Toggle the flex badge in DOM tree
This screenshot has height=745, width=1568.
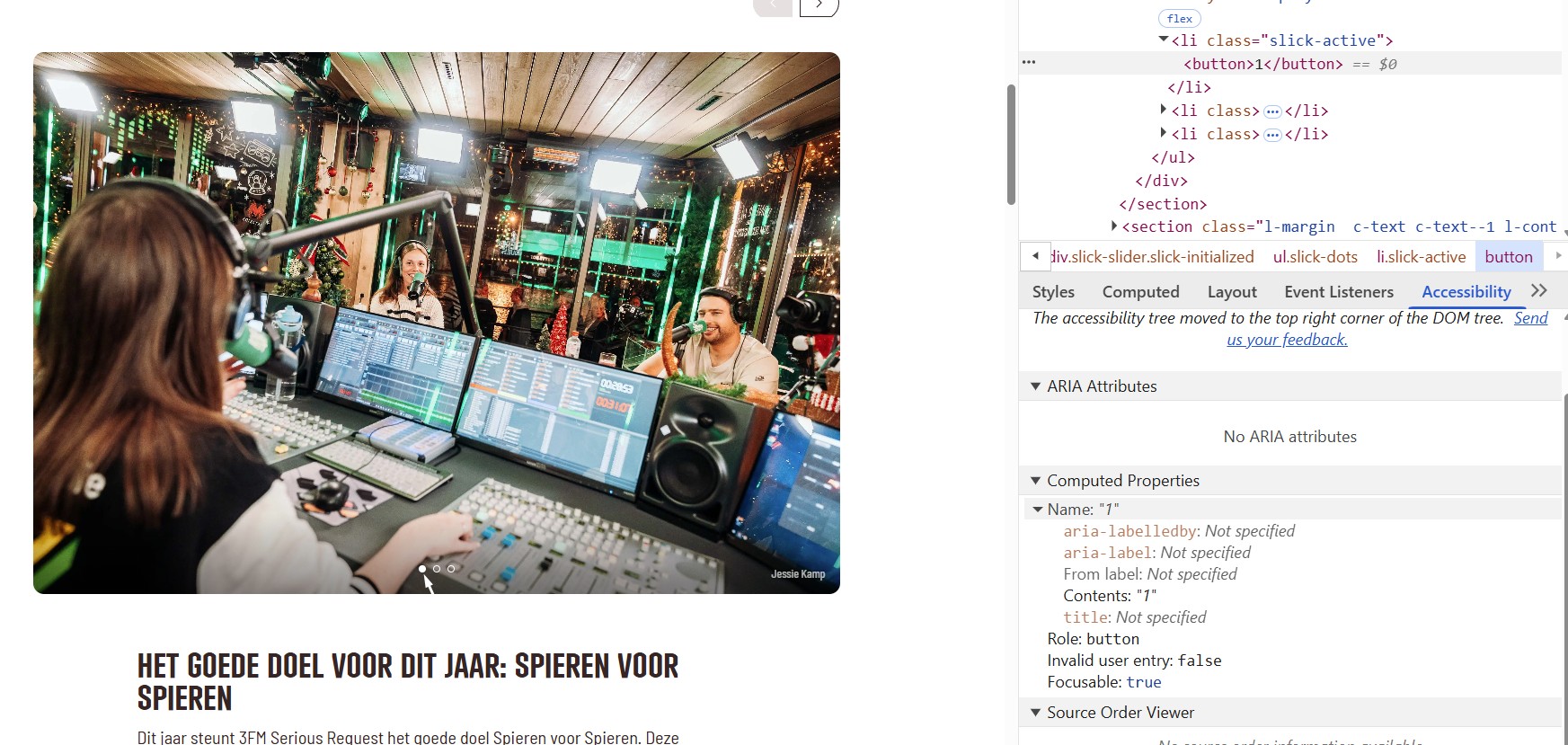(1179, 19)
